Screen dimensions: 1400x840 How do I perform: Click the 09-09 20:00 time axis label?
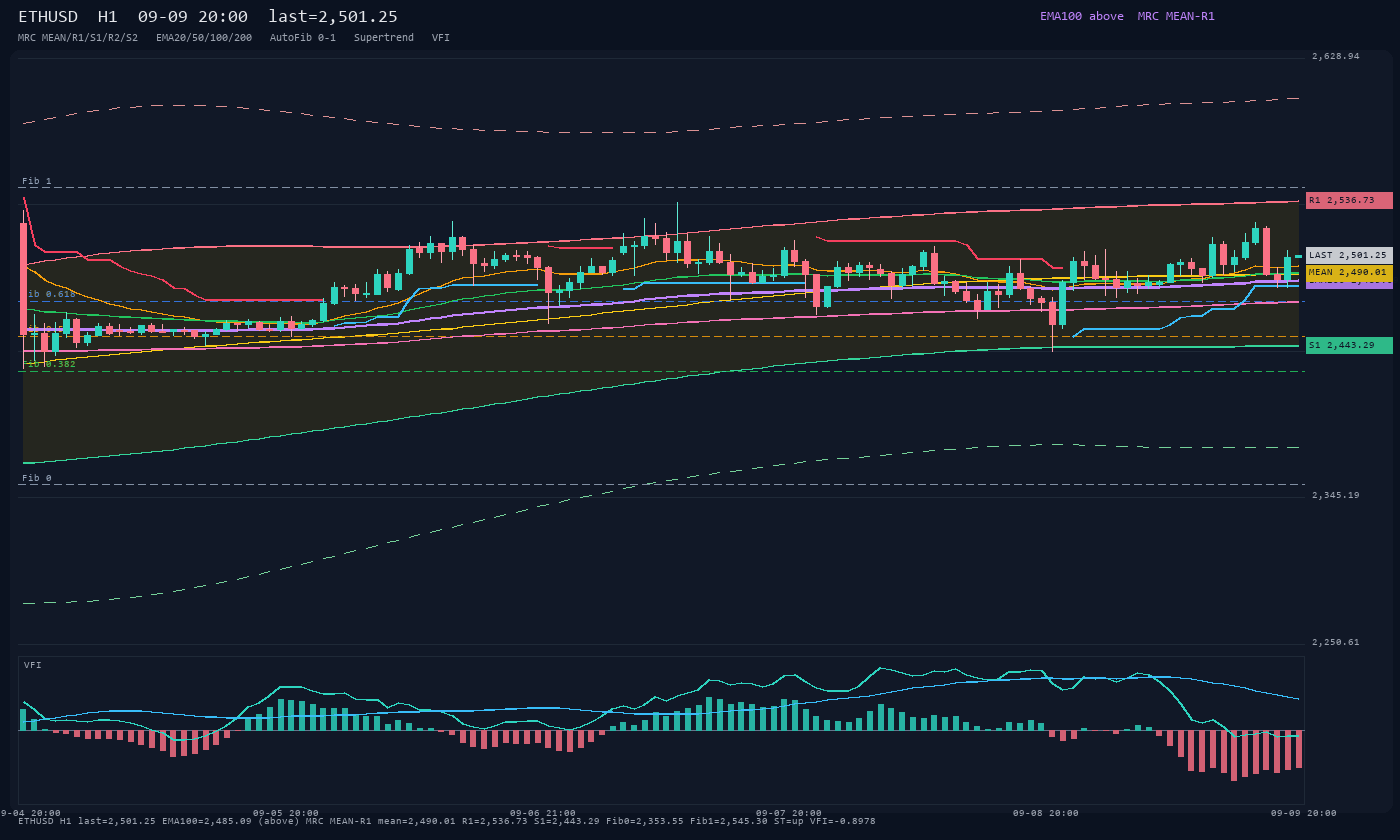1304,813
